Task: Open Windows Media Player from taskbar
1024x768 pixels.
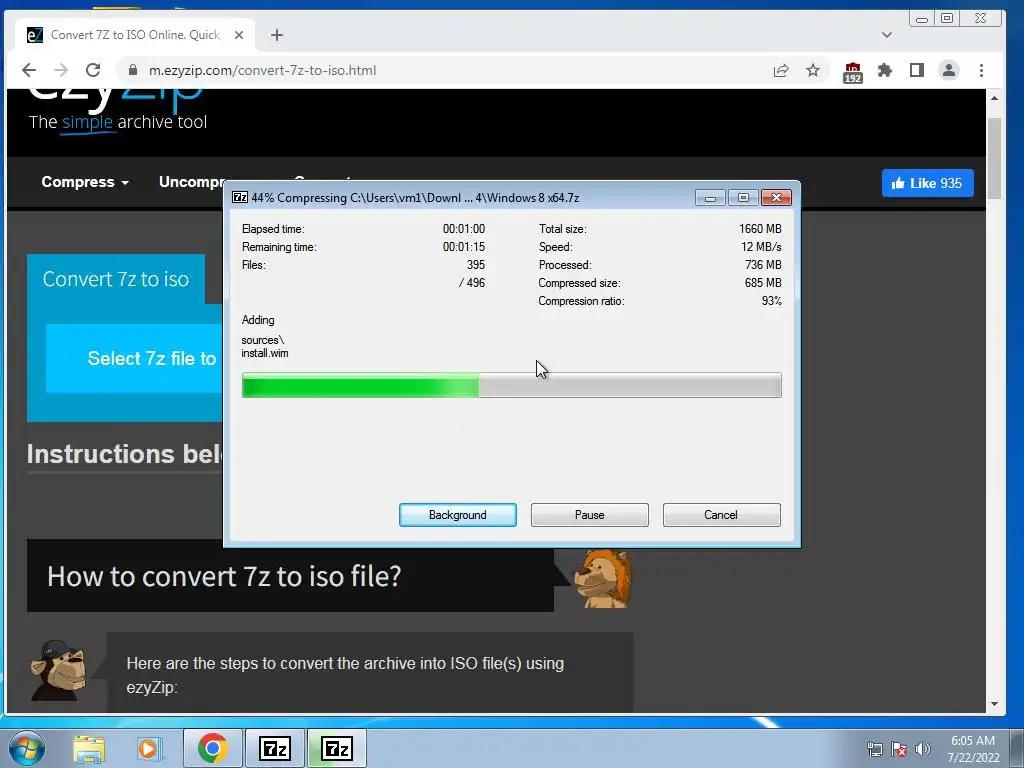Action: (149, 749)
